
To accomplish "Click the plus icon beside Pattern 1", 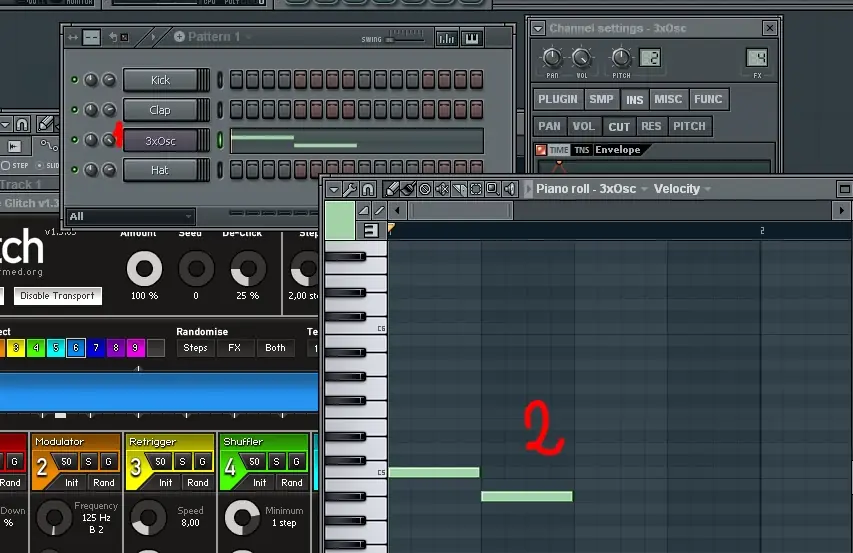I will [x=179, y=36].
